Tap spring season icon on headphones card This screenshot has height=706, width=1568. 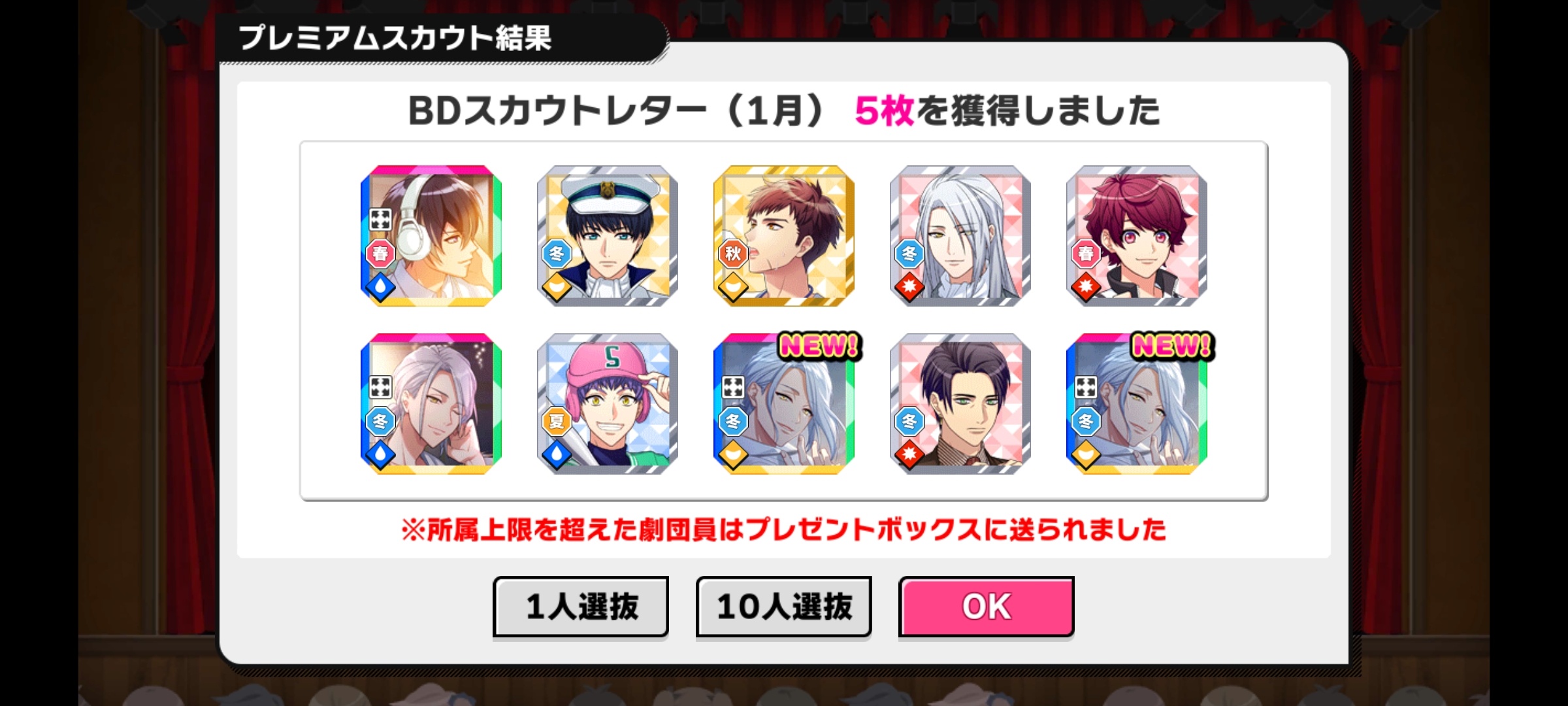click(x=380, y=253)
